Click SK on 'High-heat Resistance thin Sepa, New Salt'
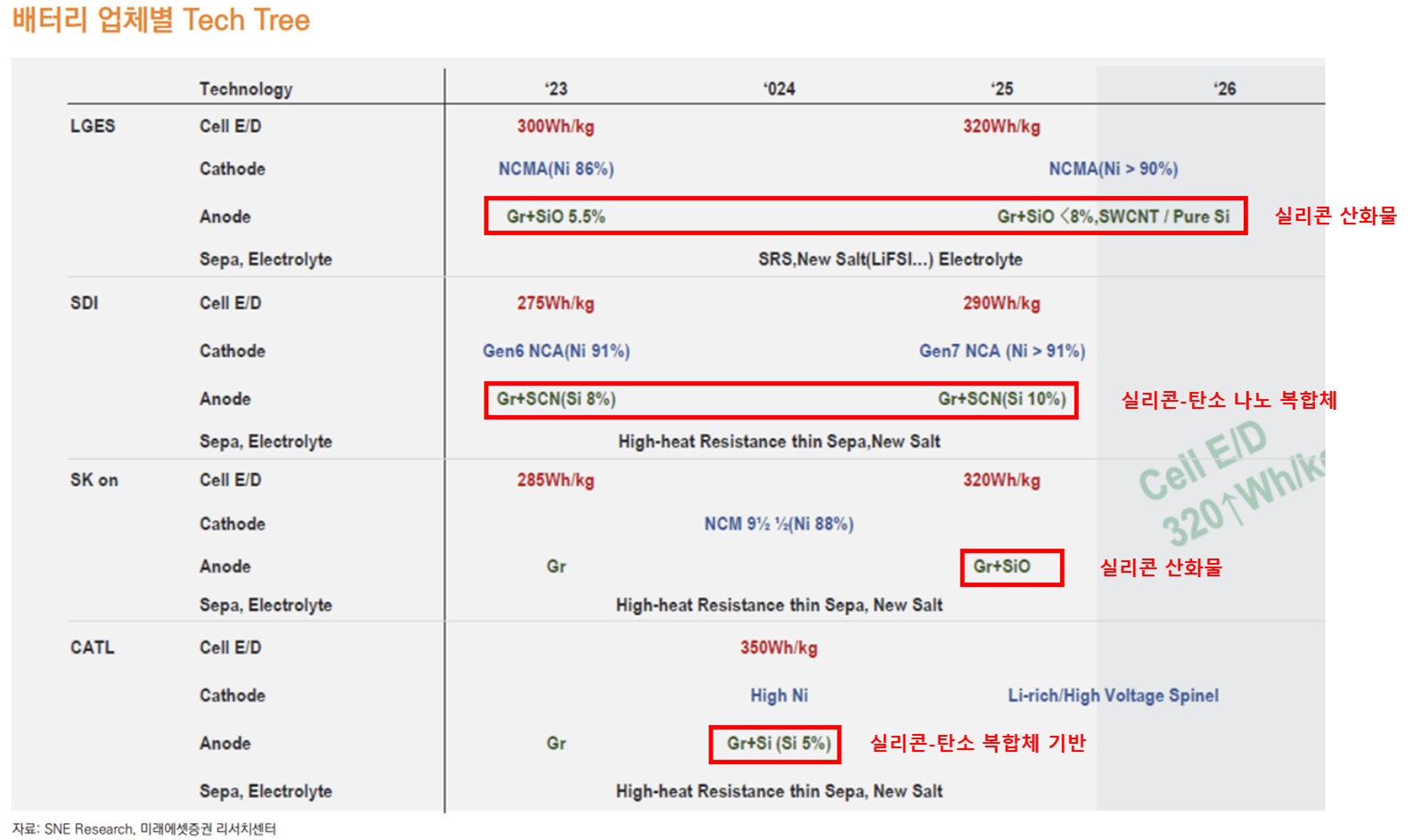This screenshot has width=1413, height=840. (x=779, y=606)
